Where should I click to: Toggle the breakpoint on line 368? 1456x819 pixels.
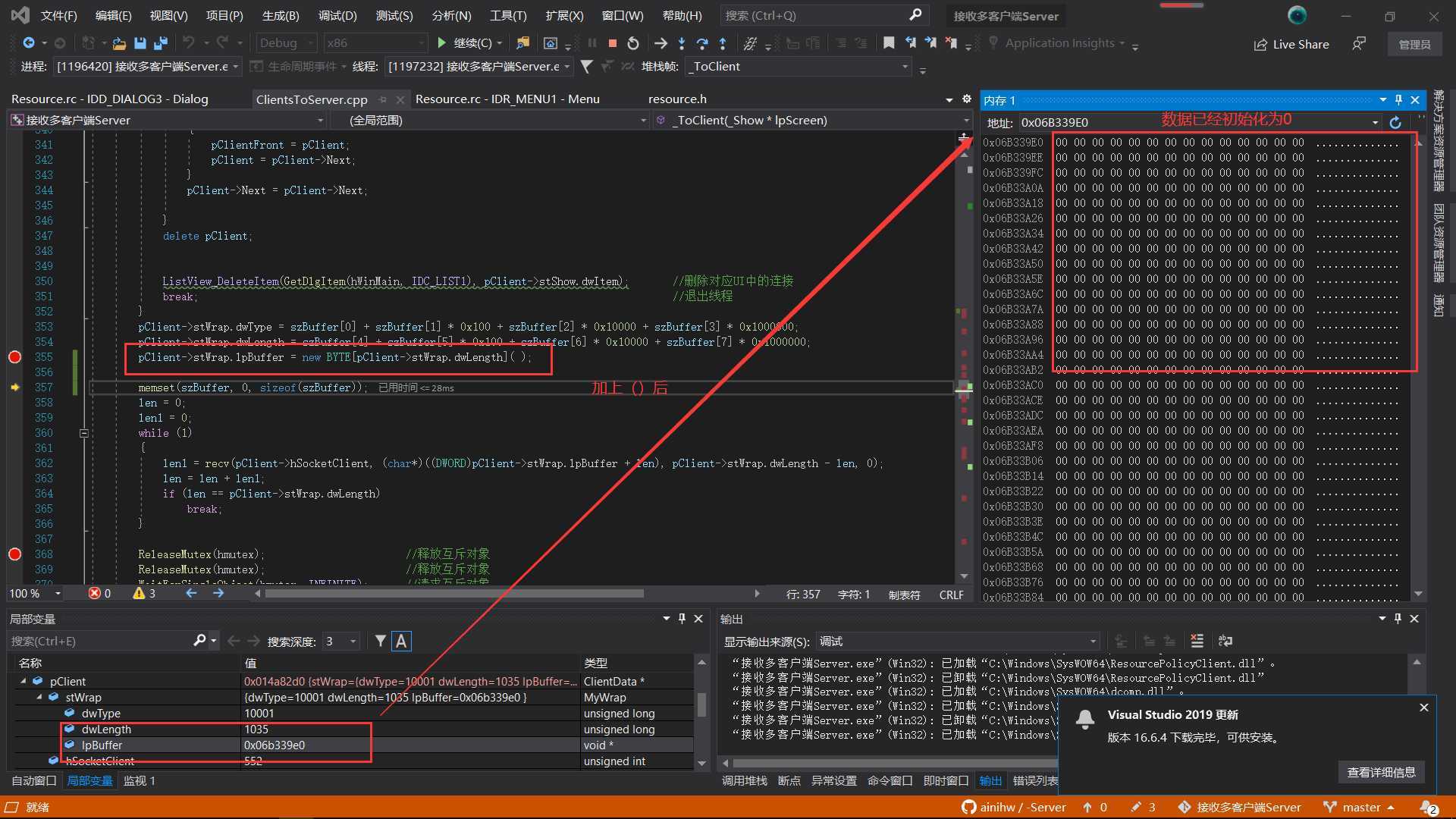(14, 554)
